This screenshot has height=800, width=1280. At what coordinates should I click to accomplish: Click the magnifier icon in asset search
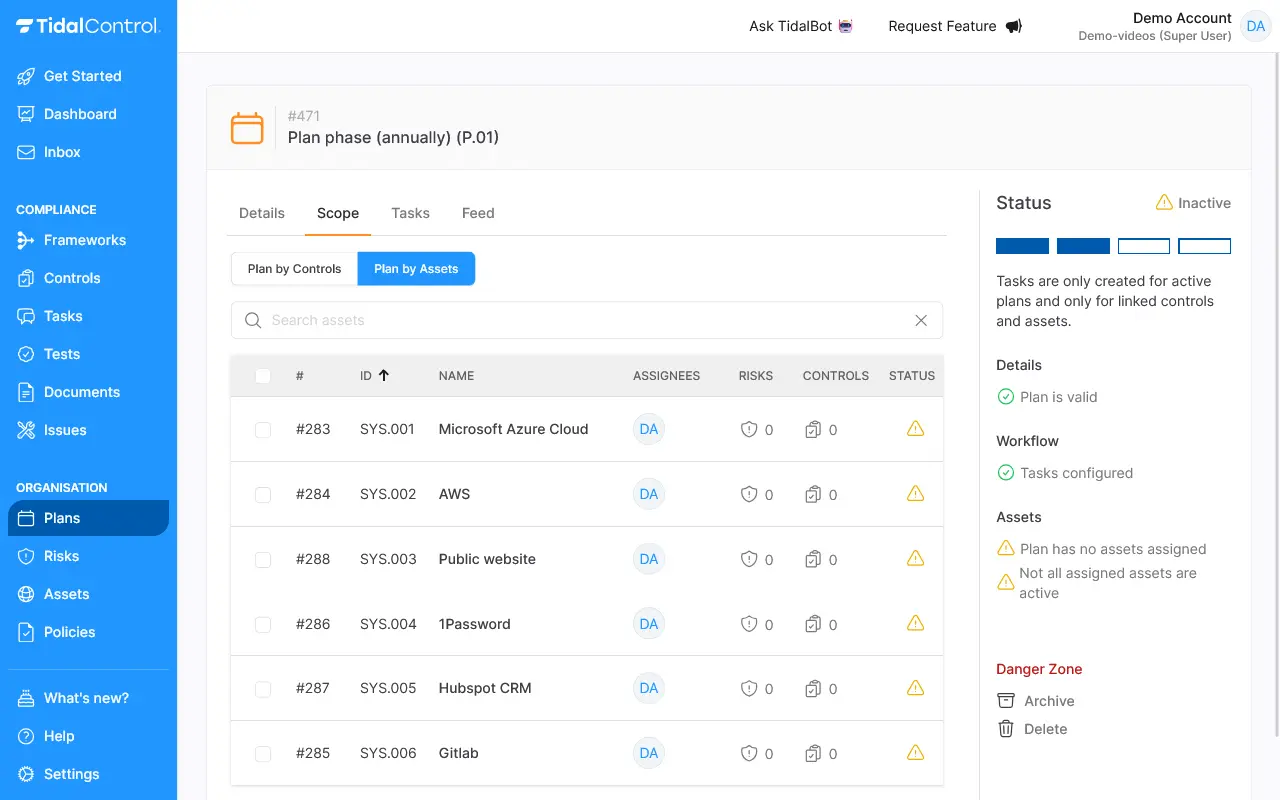click(253, 320)
